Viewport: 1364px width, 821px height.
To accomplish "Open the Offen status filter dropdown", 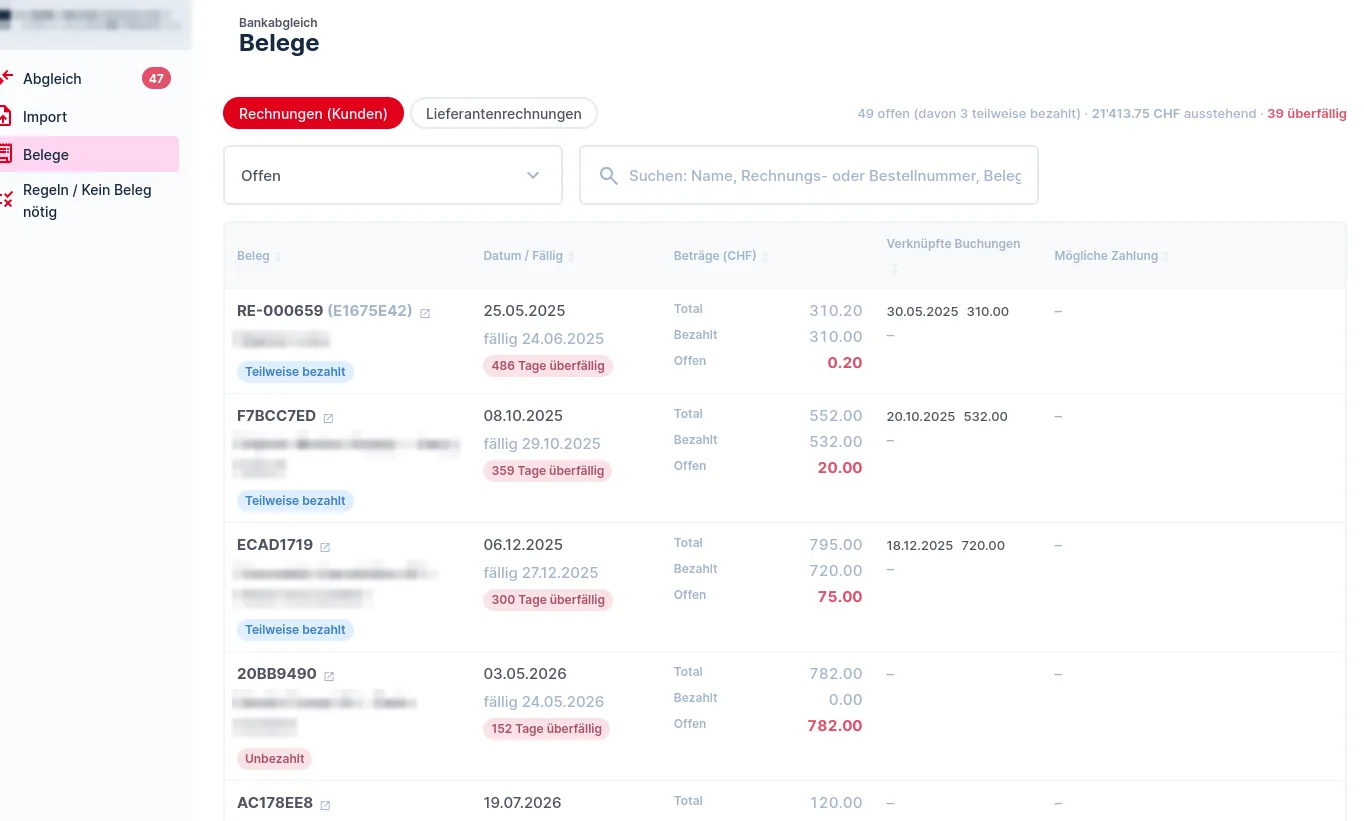I will [x=393, y=175].
